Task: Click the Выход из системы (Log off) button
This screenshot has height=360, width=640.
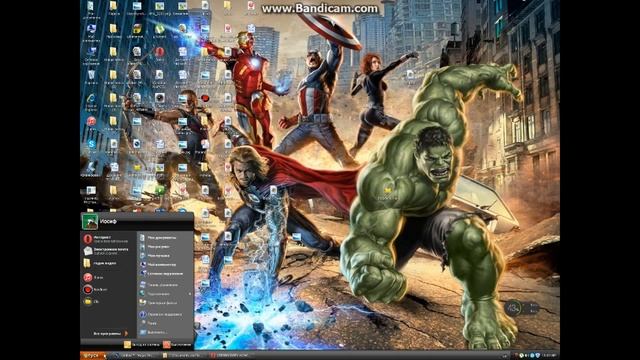Action: [x=142, y=345]
